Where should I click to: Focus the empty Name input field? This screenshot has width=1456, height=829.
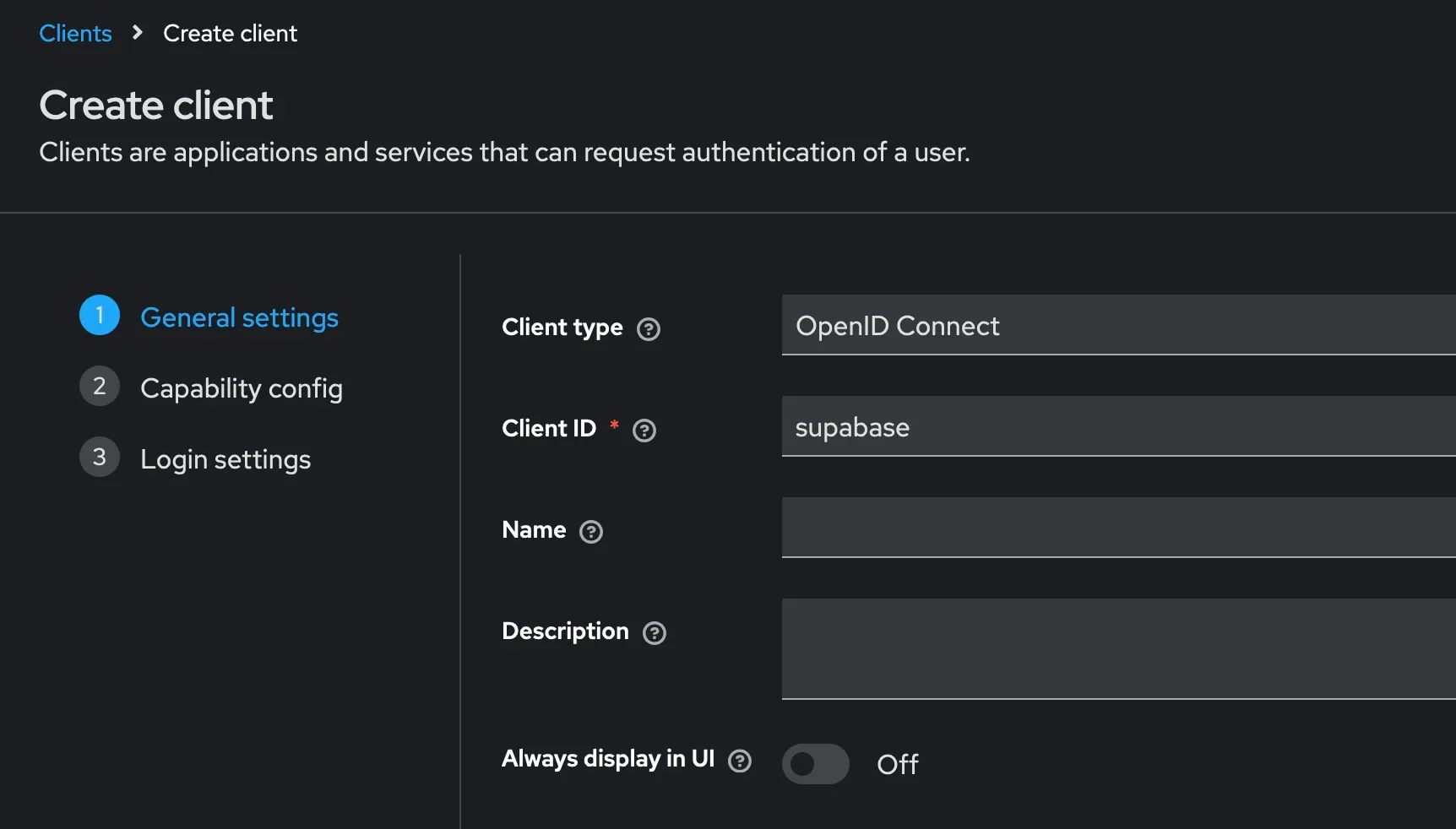click(1118, 528)
